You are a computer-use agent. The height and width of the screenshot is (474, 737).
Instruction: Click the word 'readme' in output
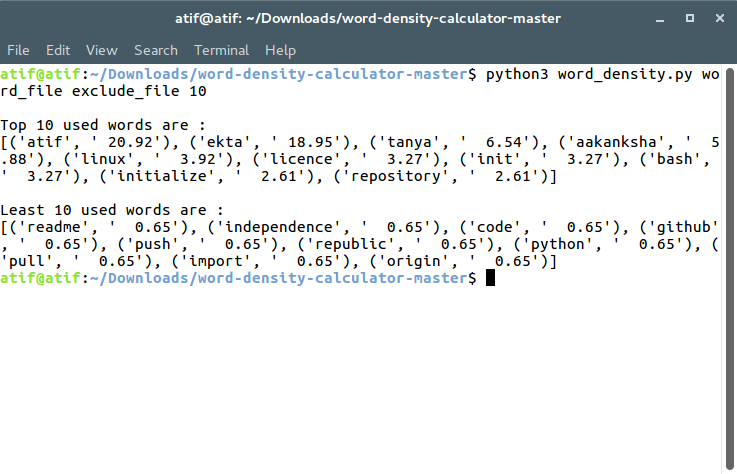click(x=54, y=227)
